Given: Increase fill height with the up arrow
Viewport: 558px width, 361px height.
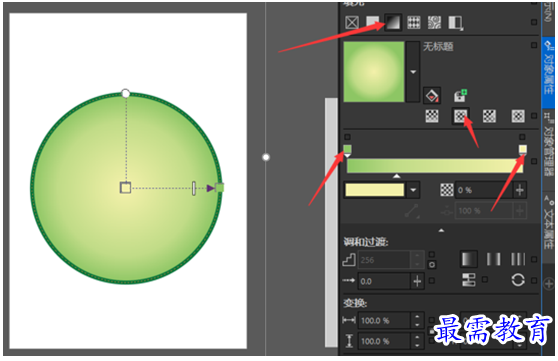Looking at the screenshot, I should click(x=417, y=337).
